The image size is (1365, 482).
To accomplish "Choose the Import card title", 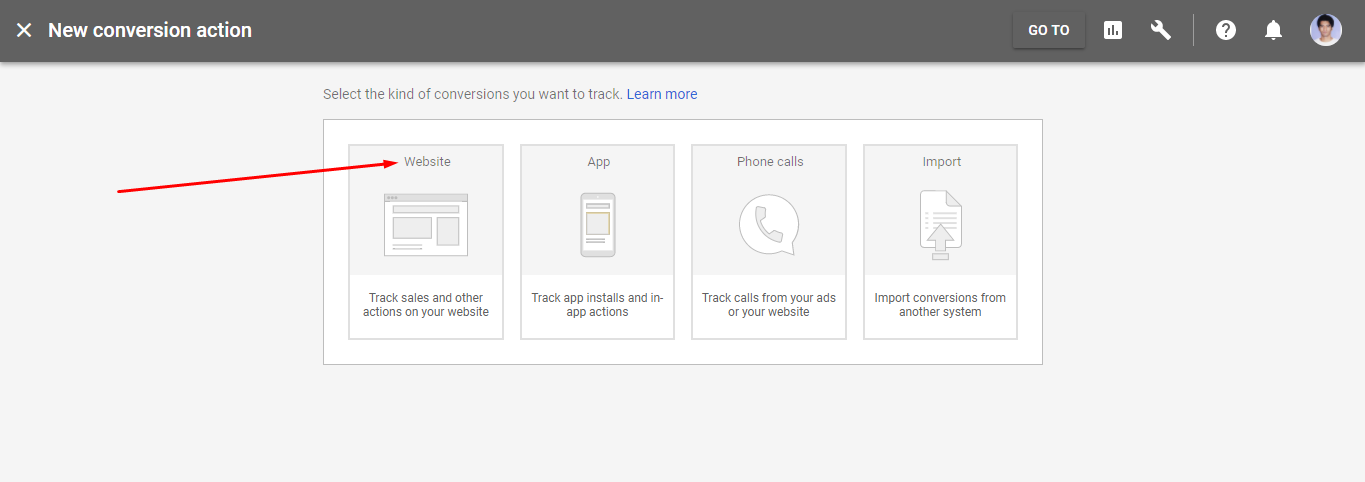I will click(942, 161).
